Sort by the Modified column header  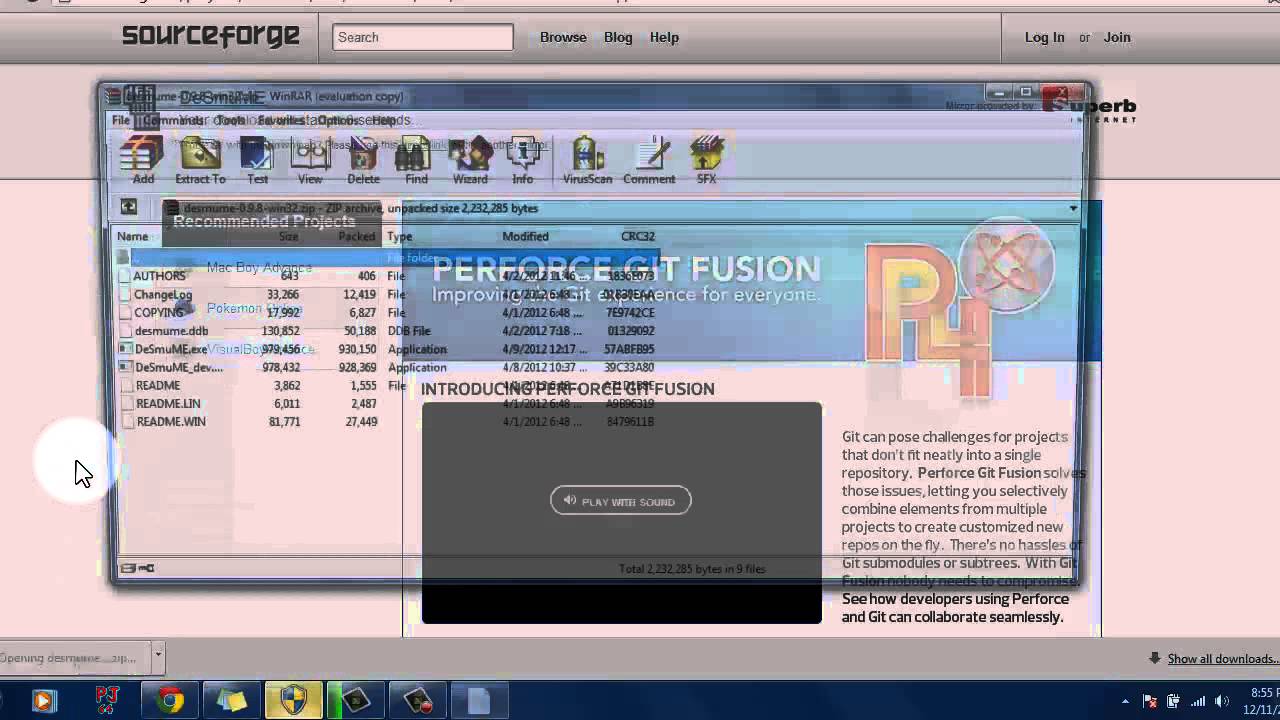tap(525, 236)
